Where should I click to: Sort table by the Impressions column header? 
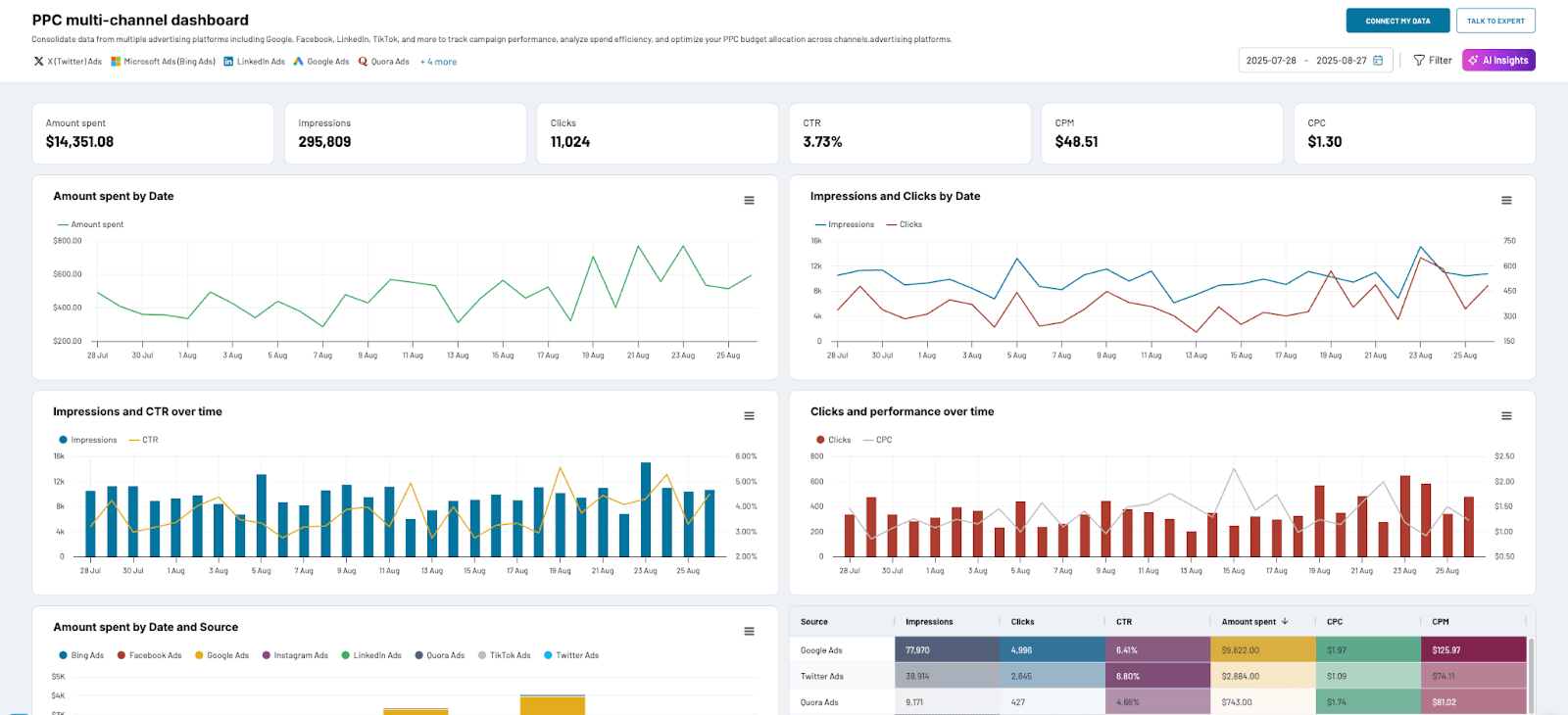928,622
